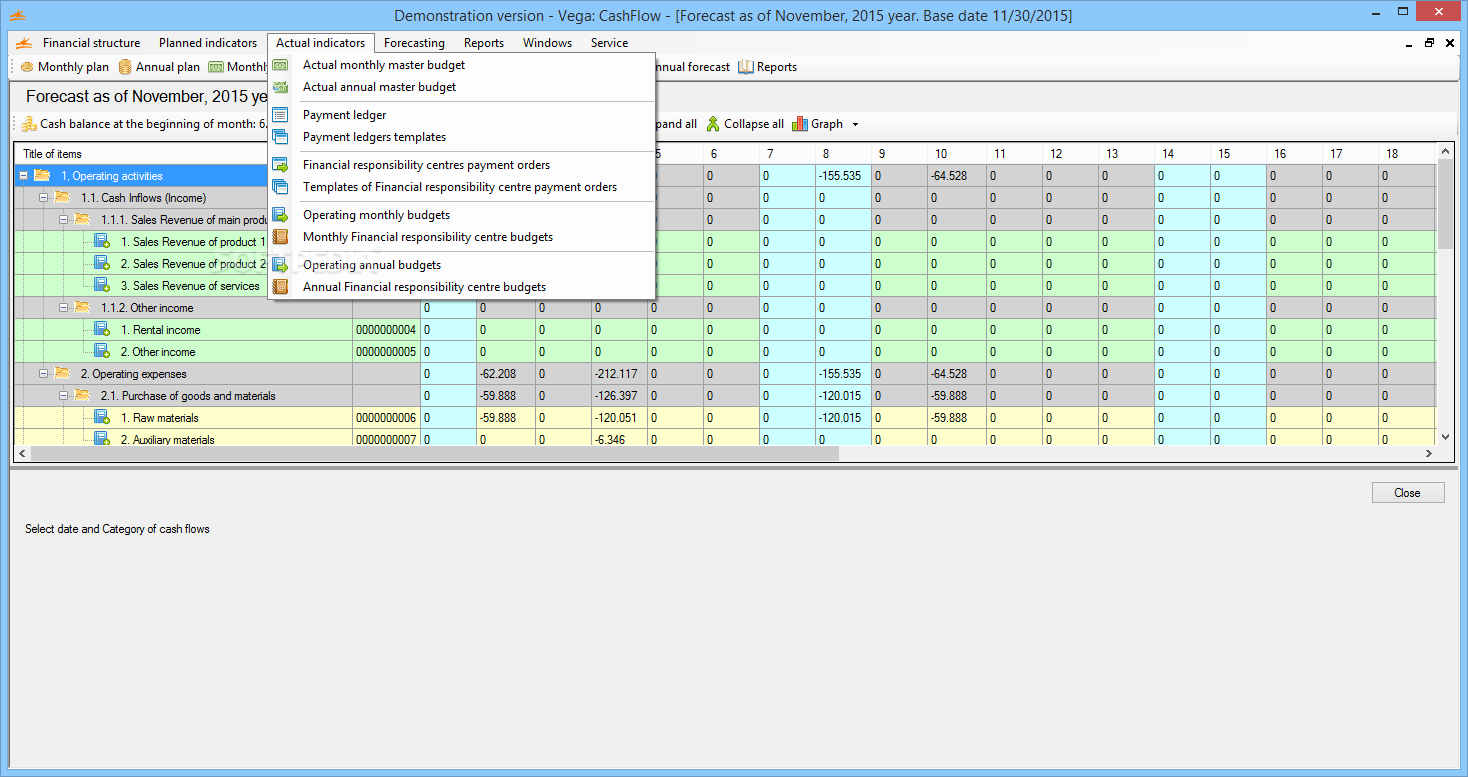
Task: Click the monthly budget icon beside Monthly in toolbar
Action: 216,67
